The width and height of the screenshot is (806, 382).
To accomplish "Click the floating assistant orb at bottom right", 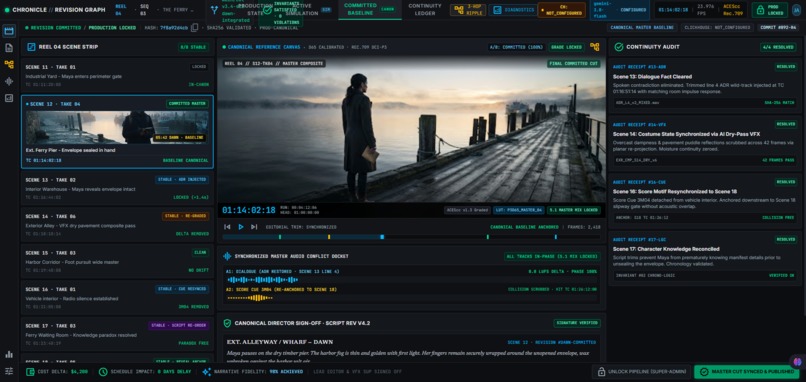I will point(797,361).
